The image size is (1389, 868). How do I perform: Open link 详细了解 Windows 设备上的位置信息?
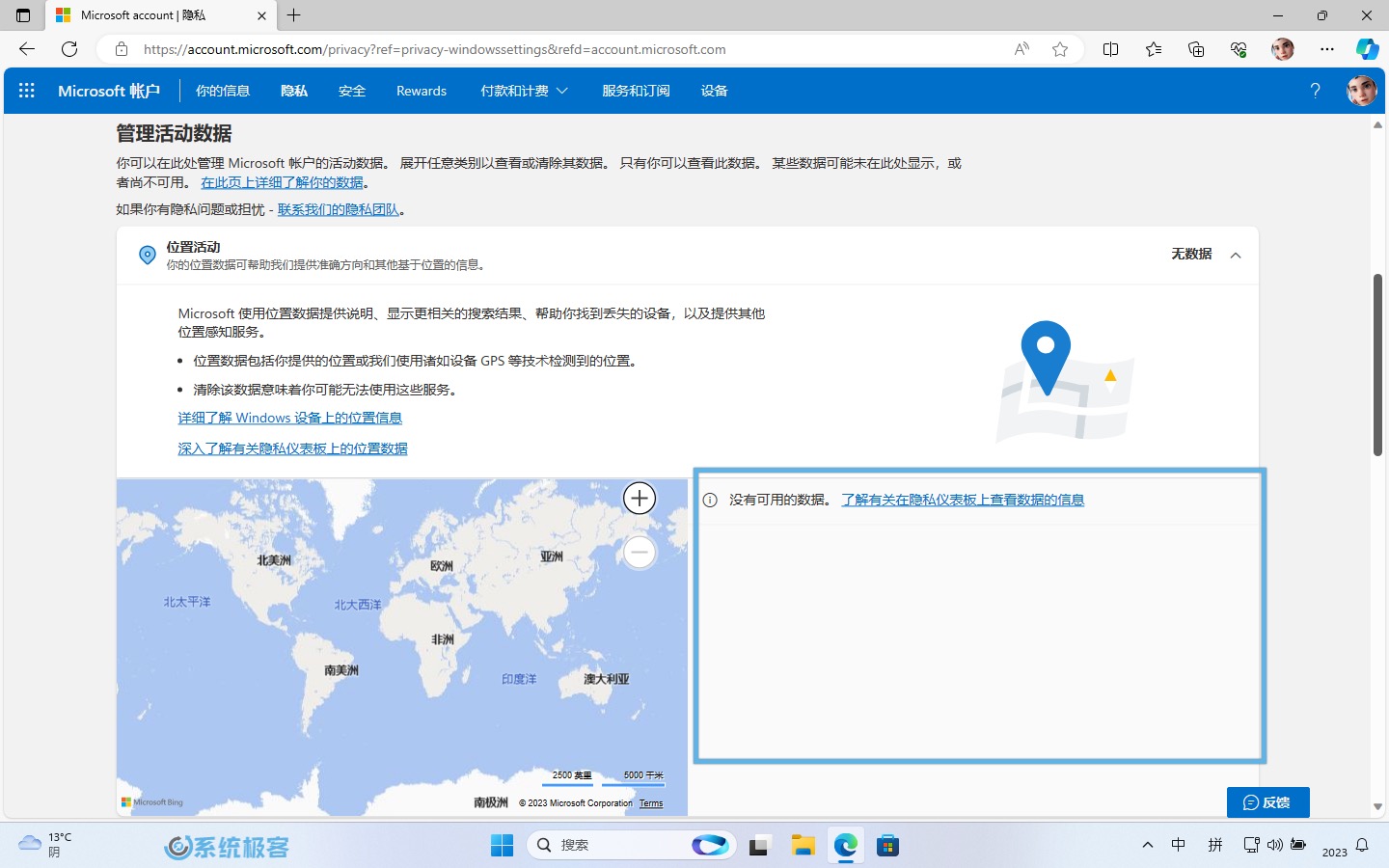coord(290,418)
